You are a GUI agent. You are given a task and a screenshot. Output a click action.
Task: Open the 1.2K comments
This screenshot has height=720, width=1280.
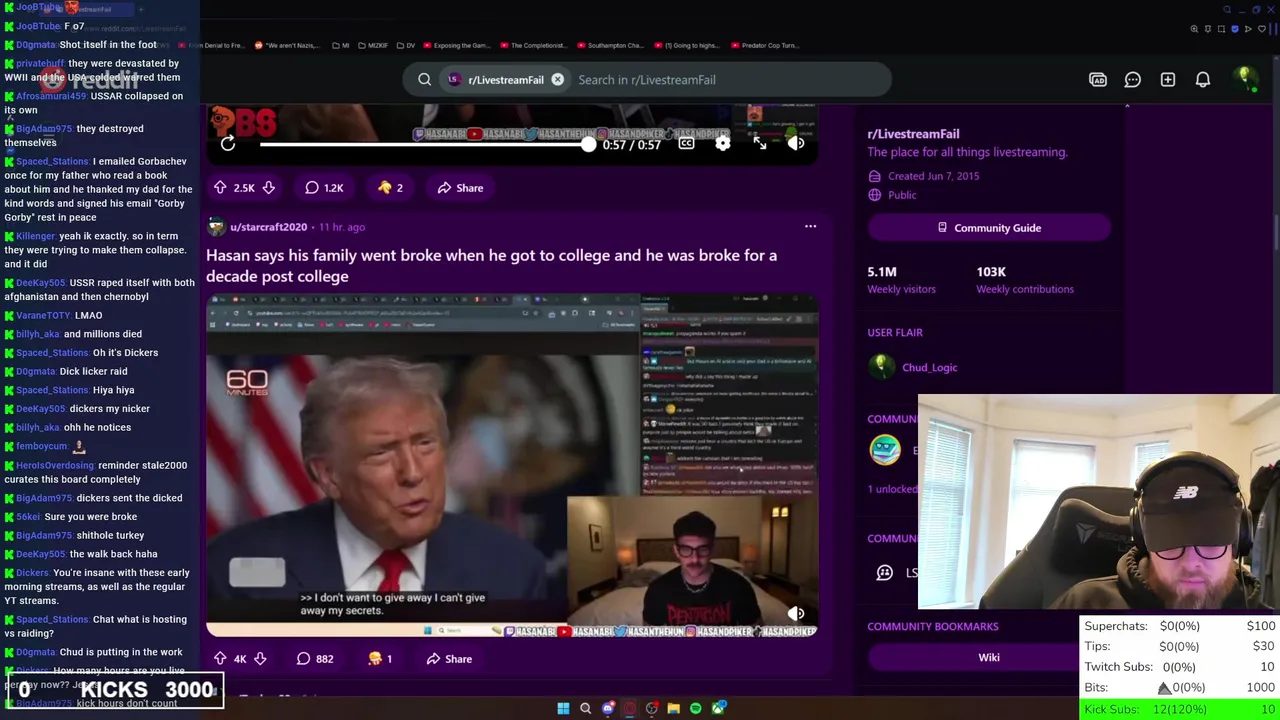[324, 188]
